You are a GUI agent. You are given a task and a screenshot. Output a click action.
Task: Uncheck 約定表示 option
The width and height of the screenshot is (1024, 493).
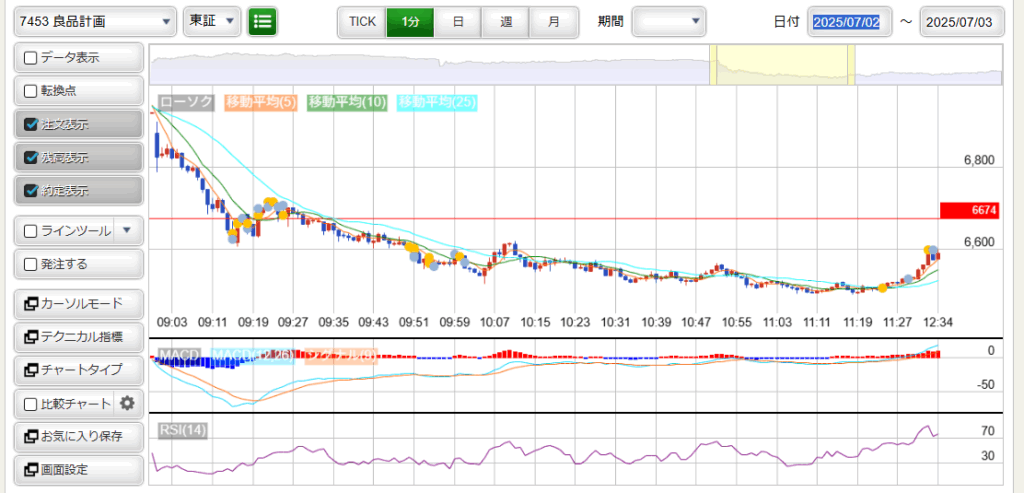[31, 191]
